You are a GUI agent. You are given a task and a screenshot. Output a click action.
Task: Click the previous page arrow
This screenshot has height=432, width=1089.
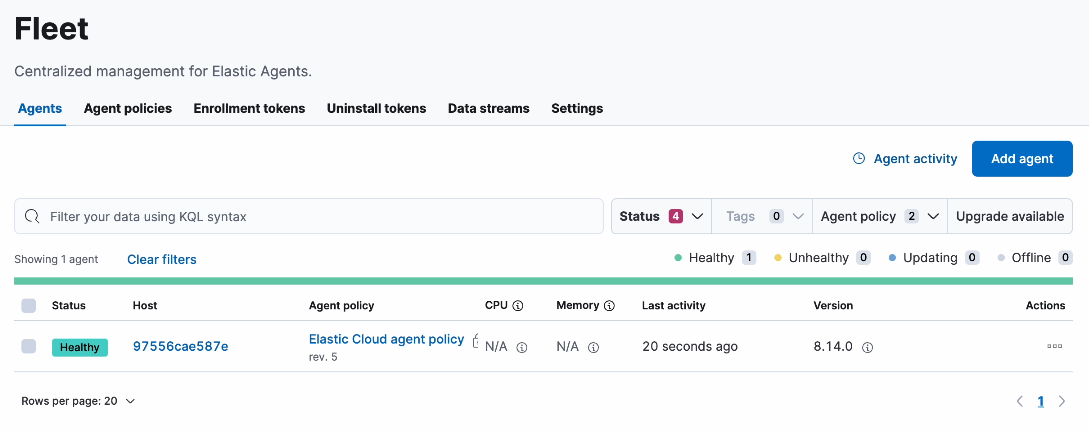click(1019, 401)
